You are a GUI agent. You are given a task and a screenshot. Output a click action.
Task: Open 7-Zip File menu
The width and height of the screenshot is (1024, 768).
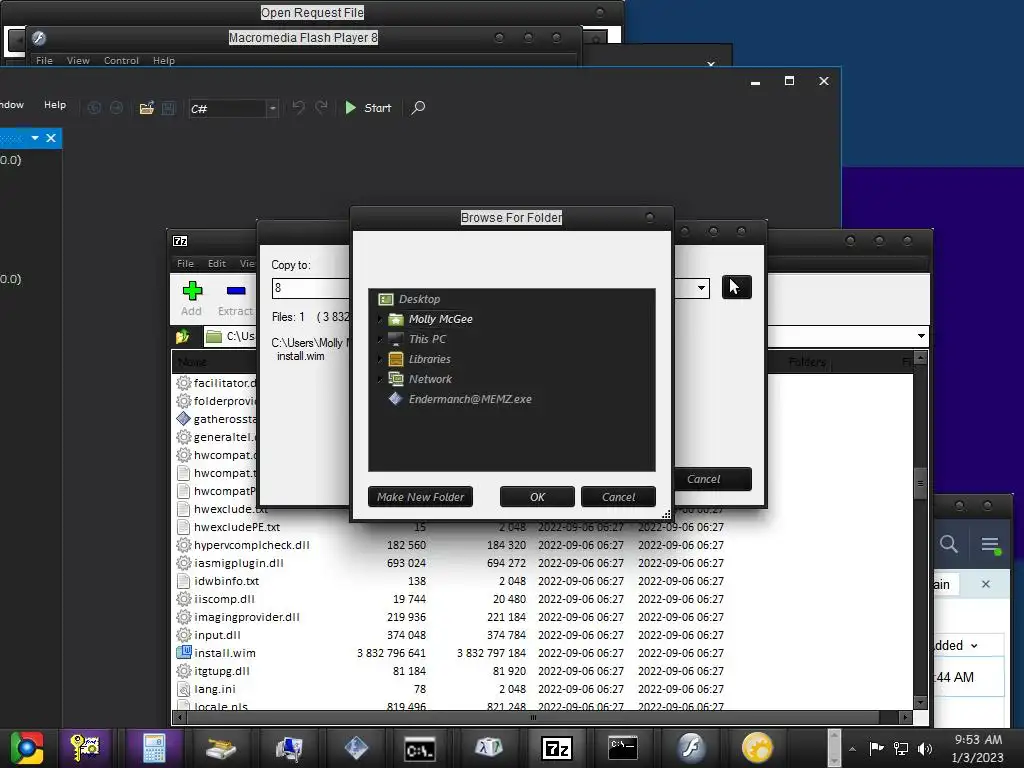pos(185,263)
